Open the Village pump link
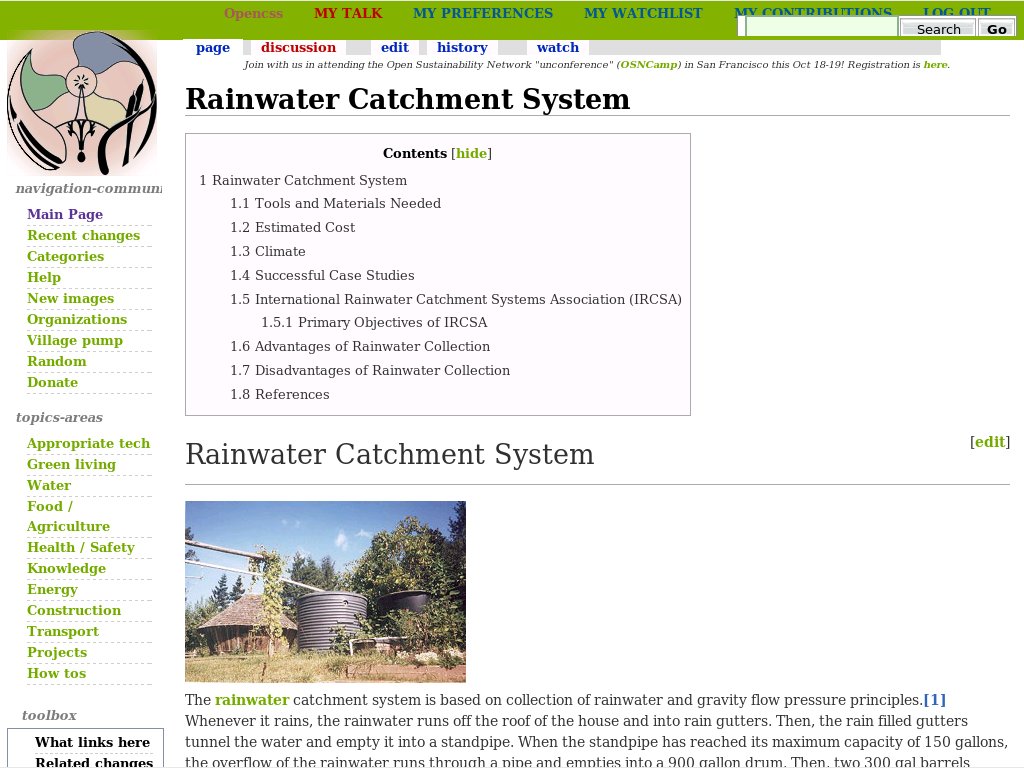Image resolution: width=1024 pixels, height=768 pixels. 75,340
